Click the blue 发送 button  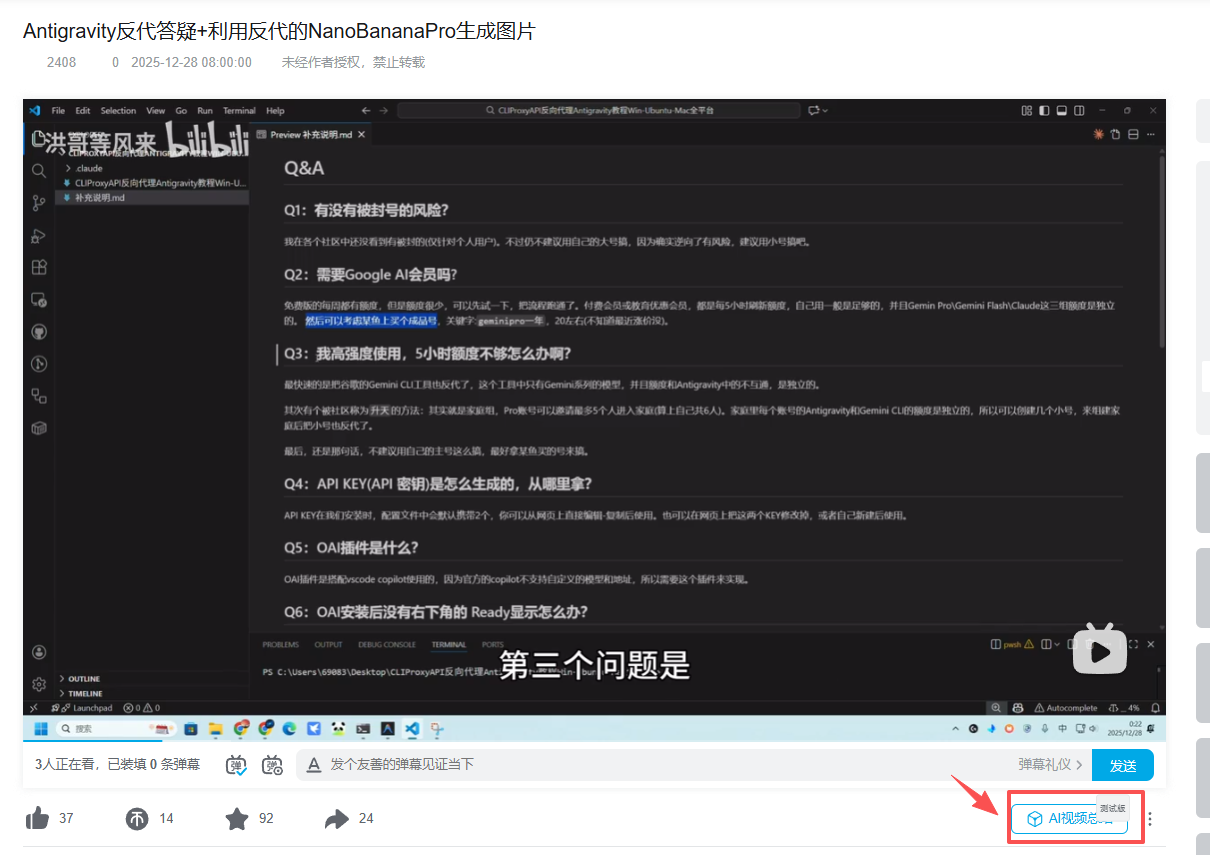(x=1123, y=765)
